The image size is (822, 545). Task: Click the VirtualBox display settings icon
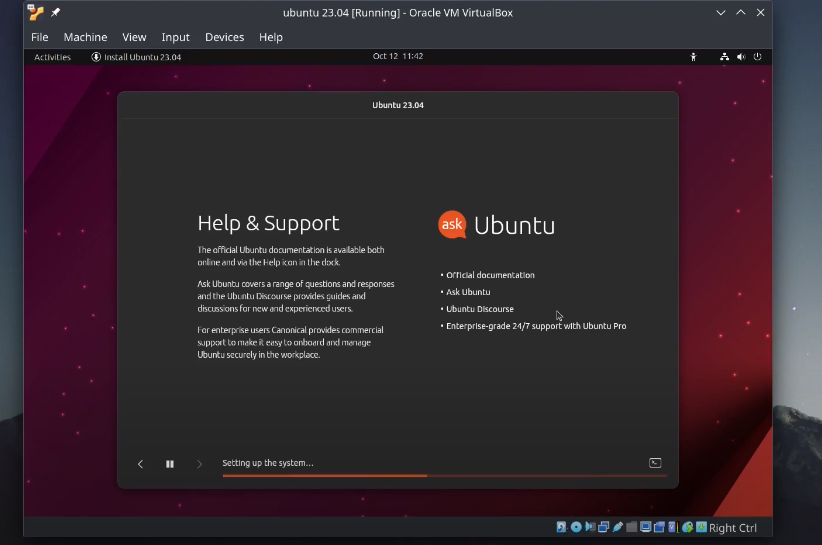[x=646, y=527]
